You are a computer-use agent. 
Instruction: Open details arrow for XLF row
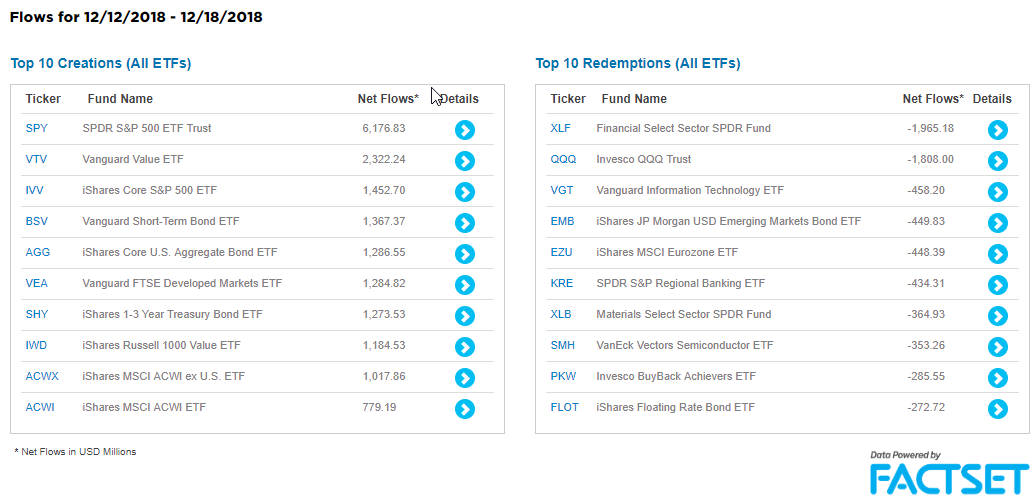997,130
